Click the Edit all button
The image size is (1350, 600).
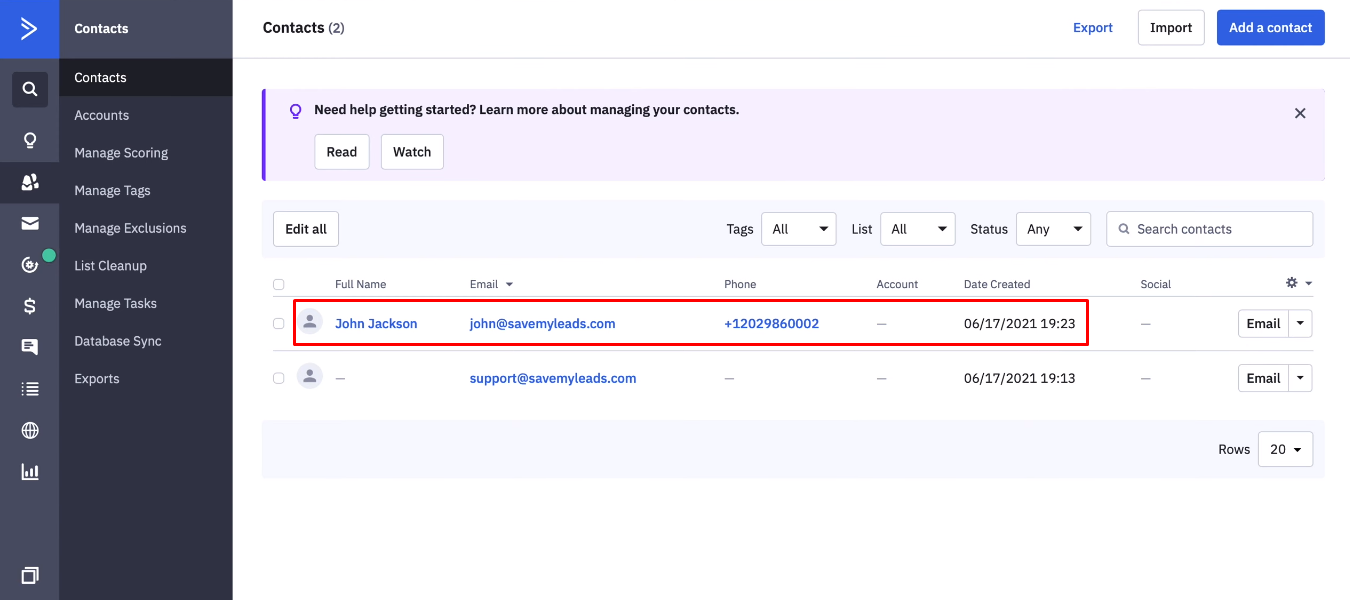[x=306, y=229]
